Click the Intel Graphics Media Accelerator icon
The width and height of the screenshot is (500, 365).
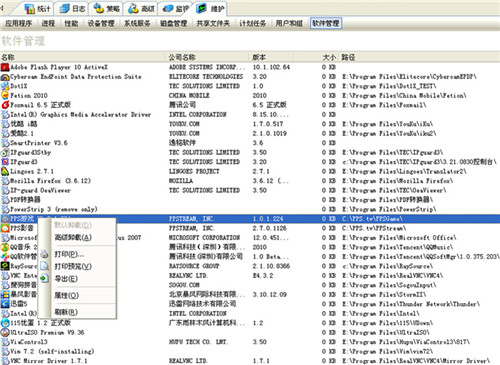click(5, 115)
